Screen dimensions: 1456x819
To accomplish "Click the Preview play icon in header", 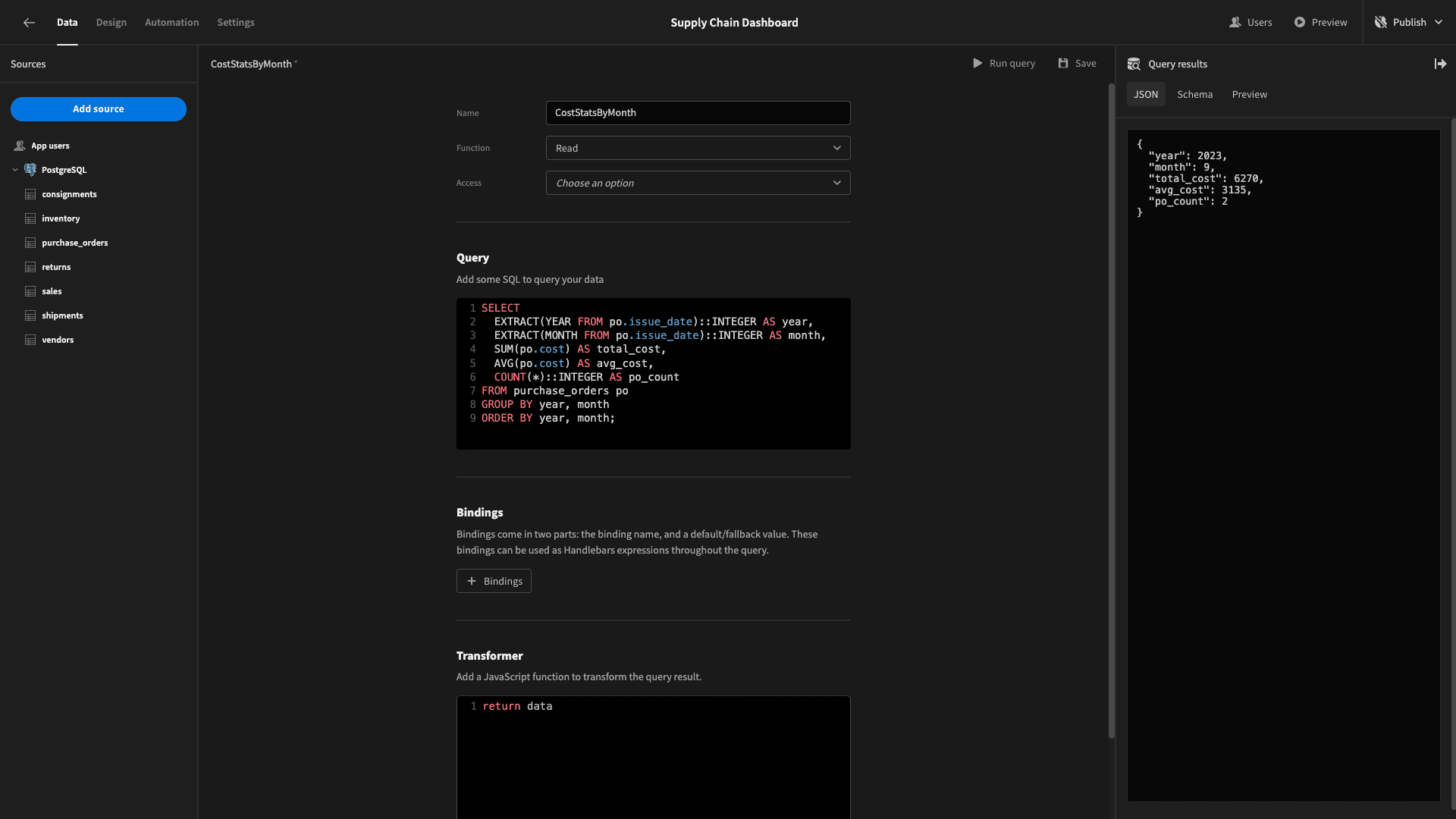I will tap(1300, 23).
